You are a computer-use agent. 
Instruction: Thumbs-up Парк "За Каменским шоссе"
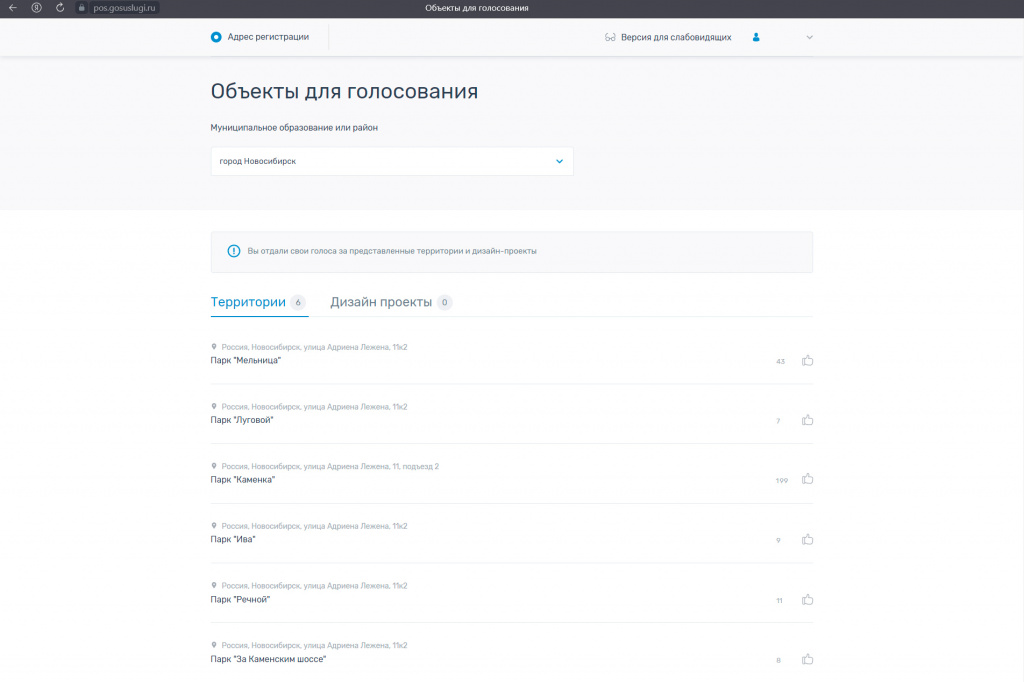coord(807,659)
